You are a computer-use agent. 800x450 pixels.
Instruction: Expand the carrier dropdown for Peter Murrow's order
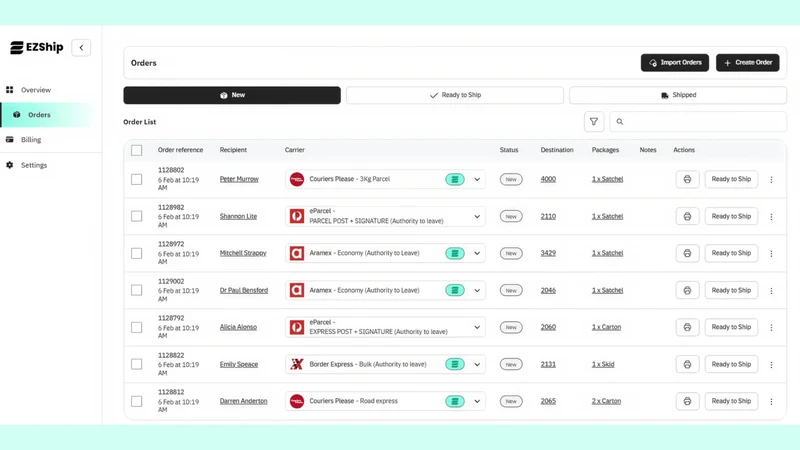(477, 180)
